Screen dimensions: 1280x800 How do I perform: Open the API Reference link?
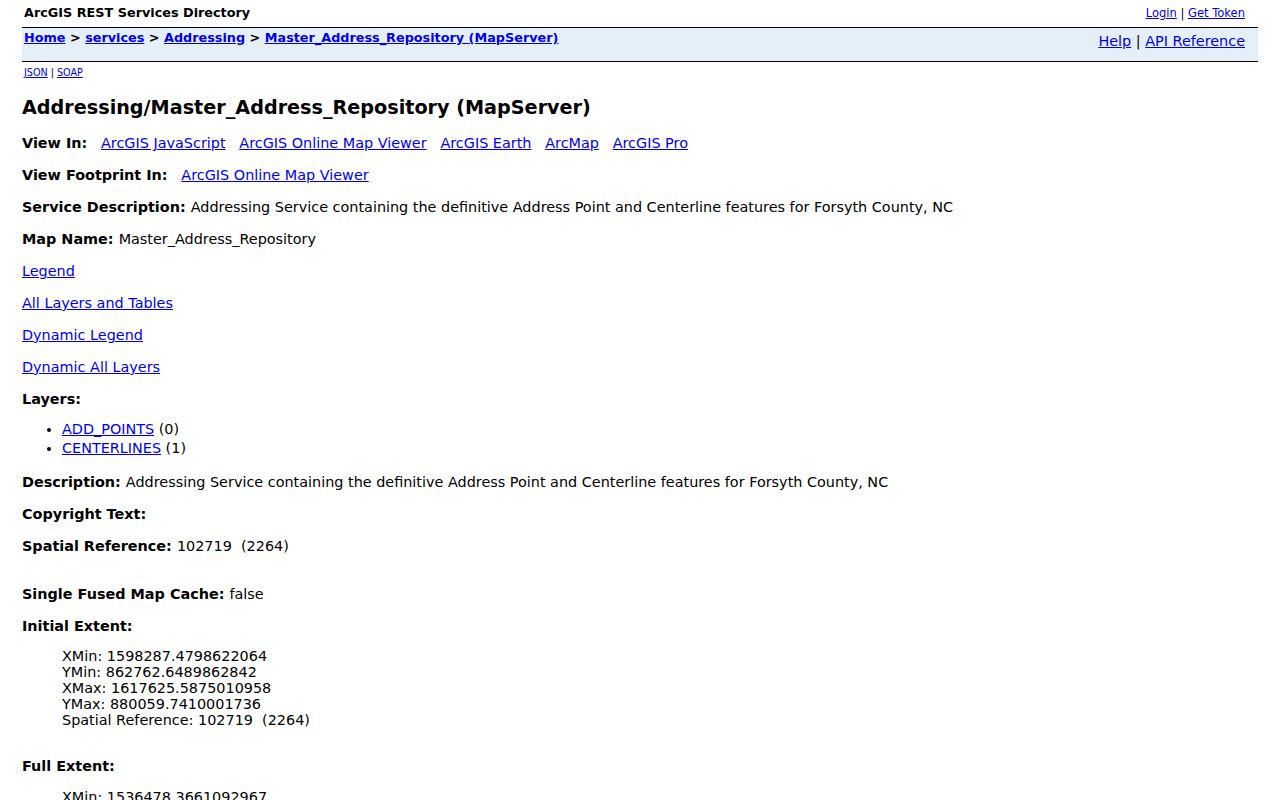(x=1195, y=41)
